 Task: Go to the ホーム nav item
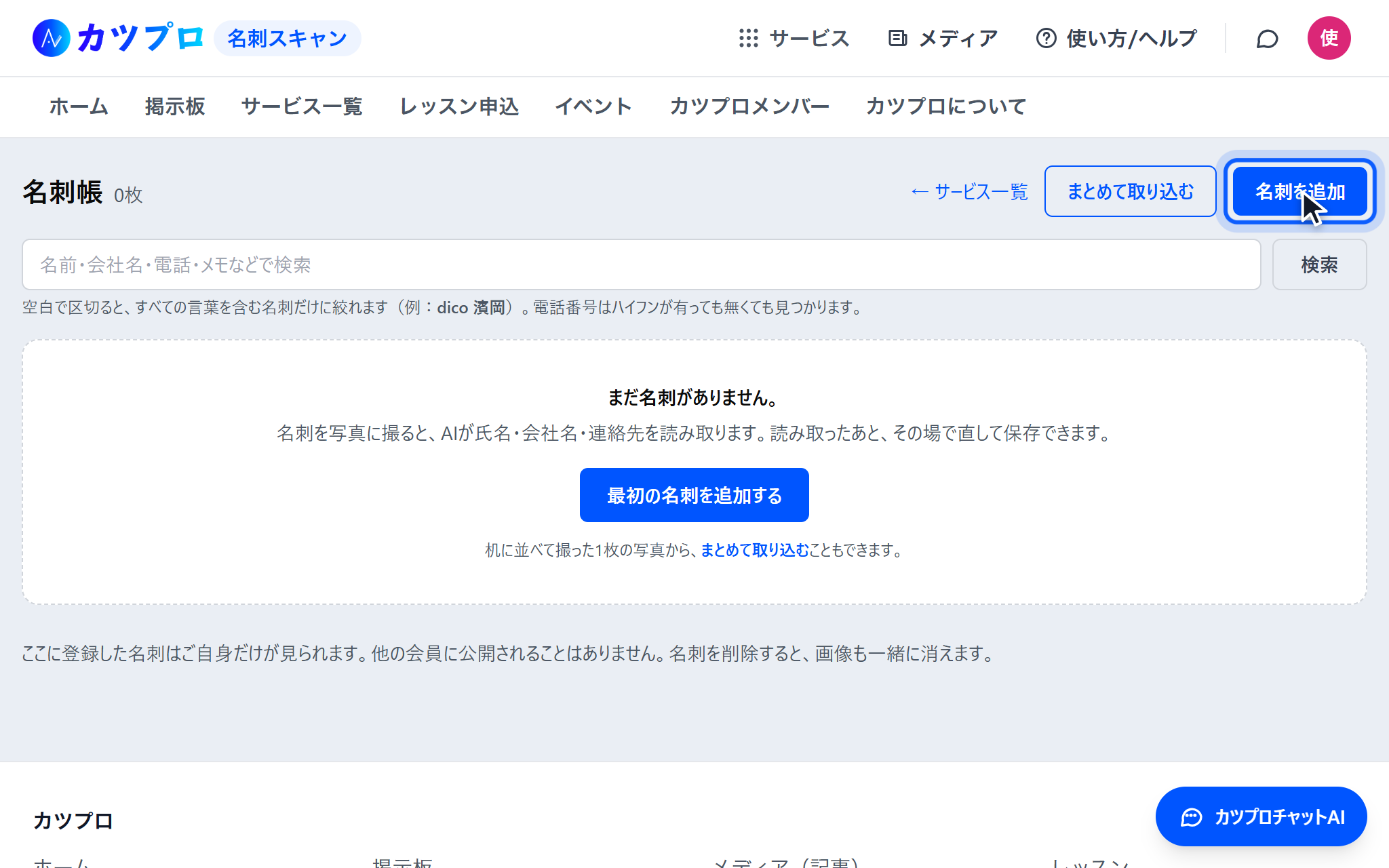coord(79,106)
